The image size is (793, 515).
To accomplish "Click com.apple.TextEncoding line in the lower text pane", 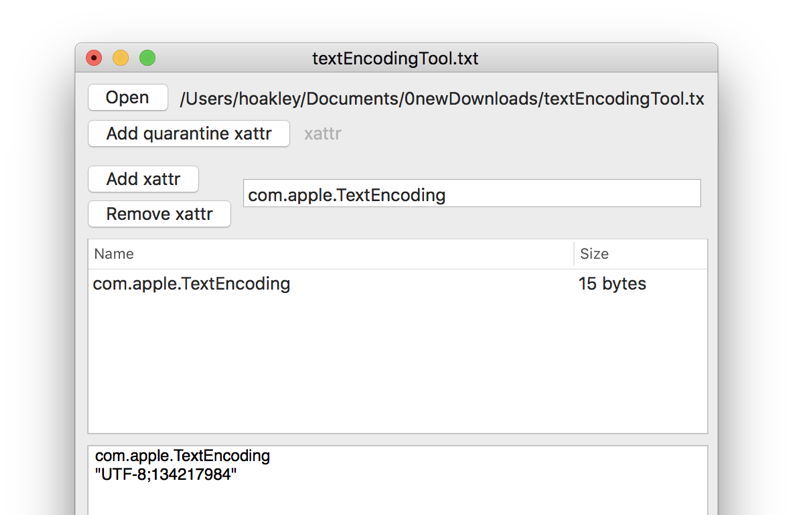I will pos(182,456).
